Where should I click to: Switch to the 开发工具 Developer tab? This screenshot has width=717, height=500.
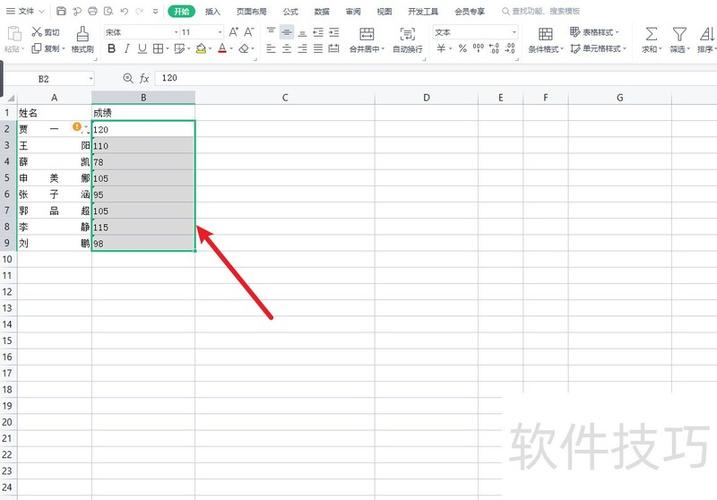(423, 11)
